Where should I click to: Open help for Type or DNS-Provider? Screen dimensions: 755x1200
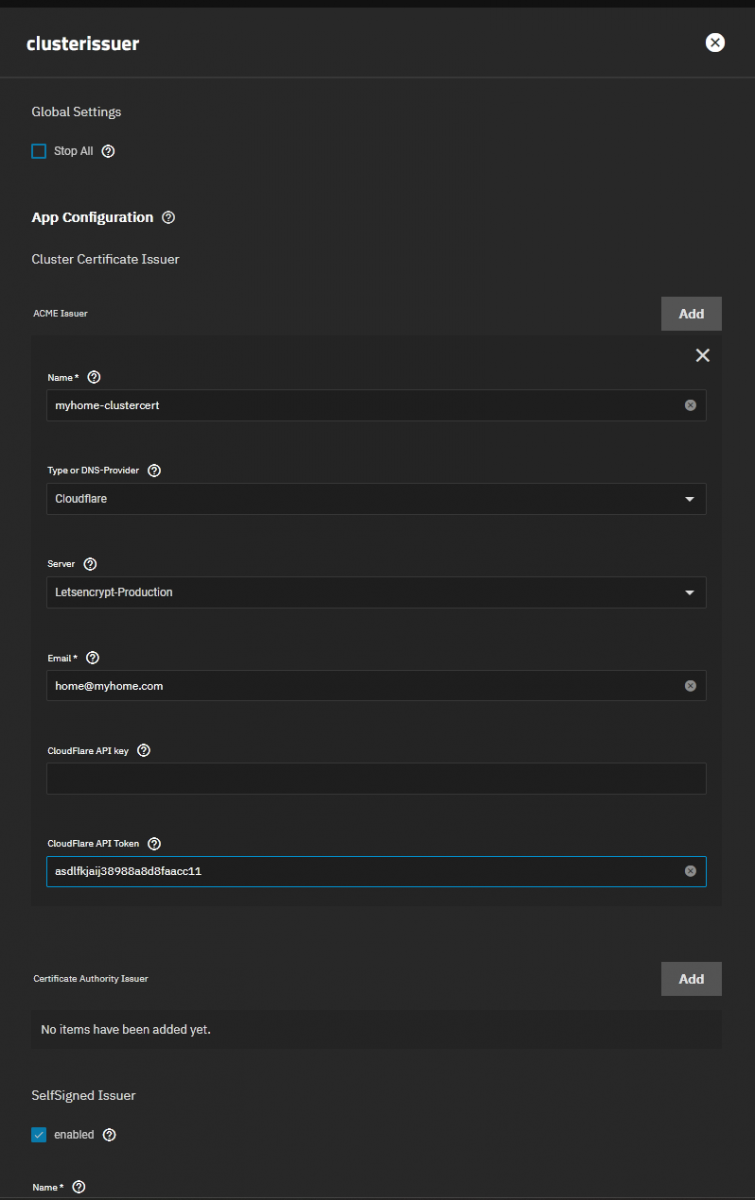154,470
